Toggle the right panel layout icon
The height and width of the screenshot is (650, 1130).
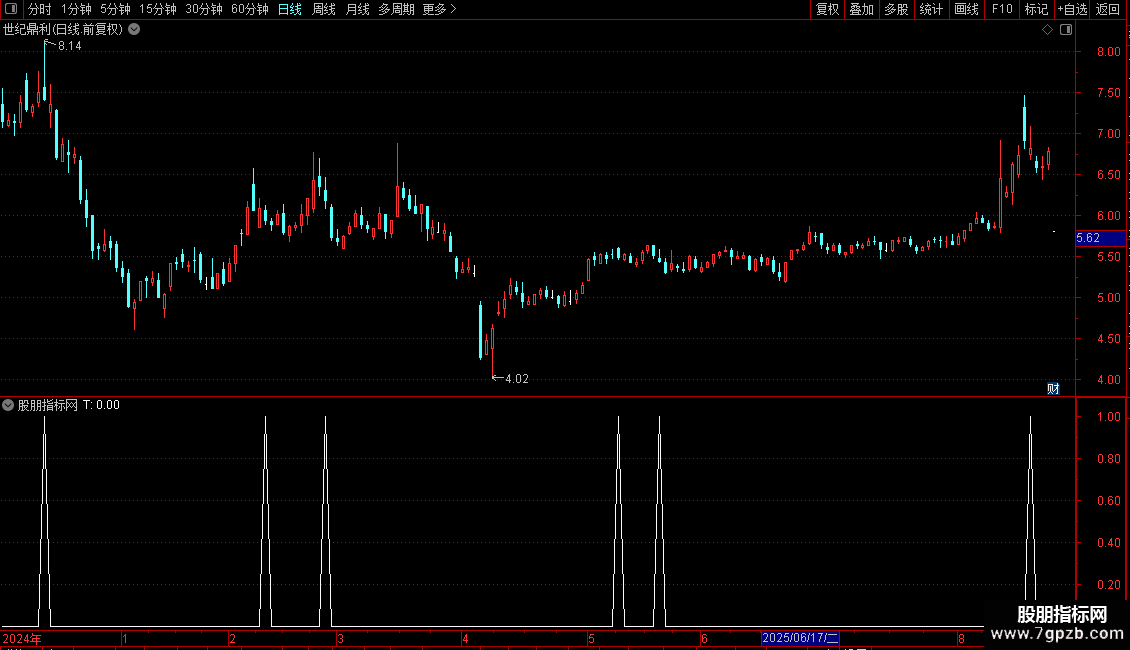pyautogui.click(x=1066, y=30)
